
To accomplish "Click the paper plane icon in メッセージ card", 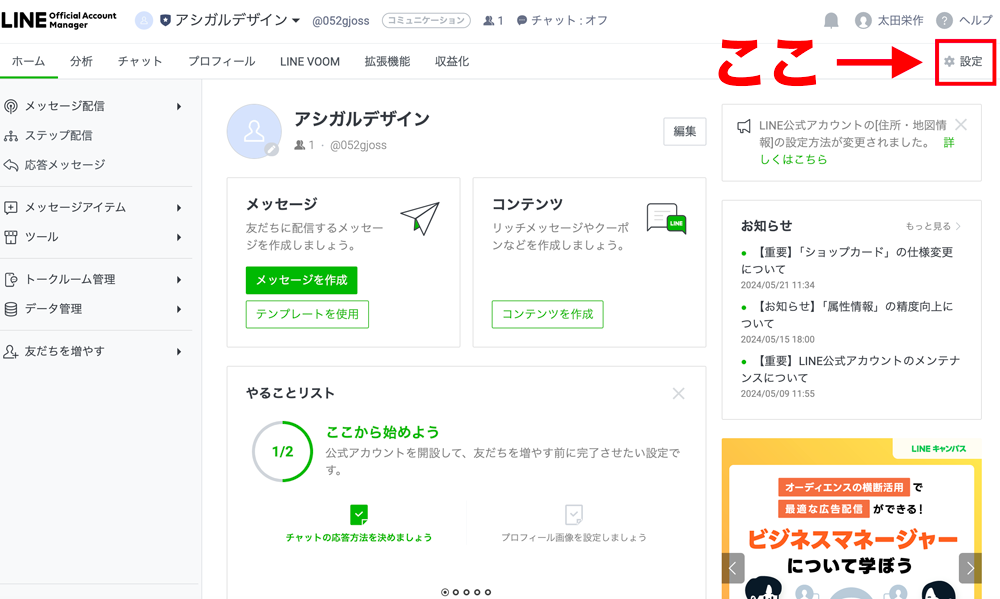I will coord(420,218).
